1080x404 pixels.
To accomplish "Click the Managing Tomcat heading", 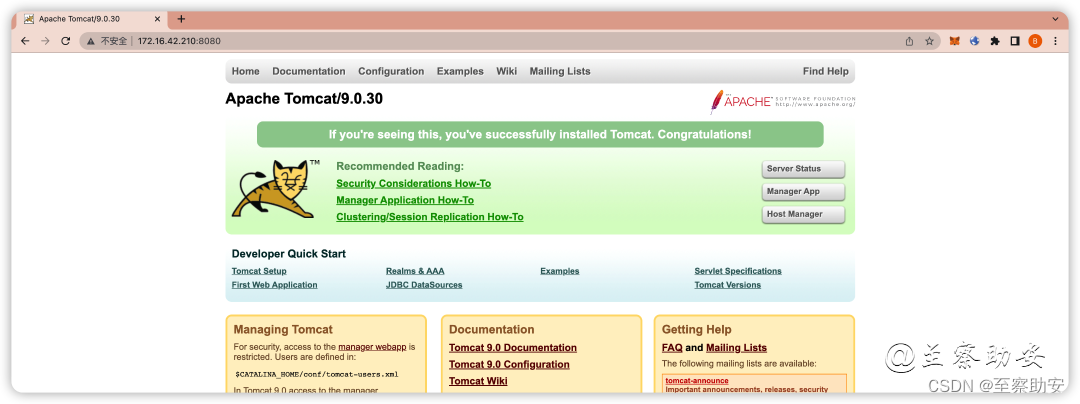I will [283, 330].
